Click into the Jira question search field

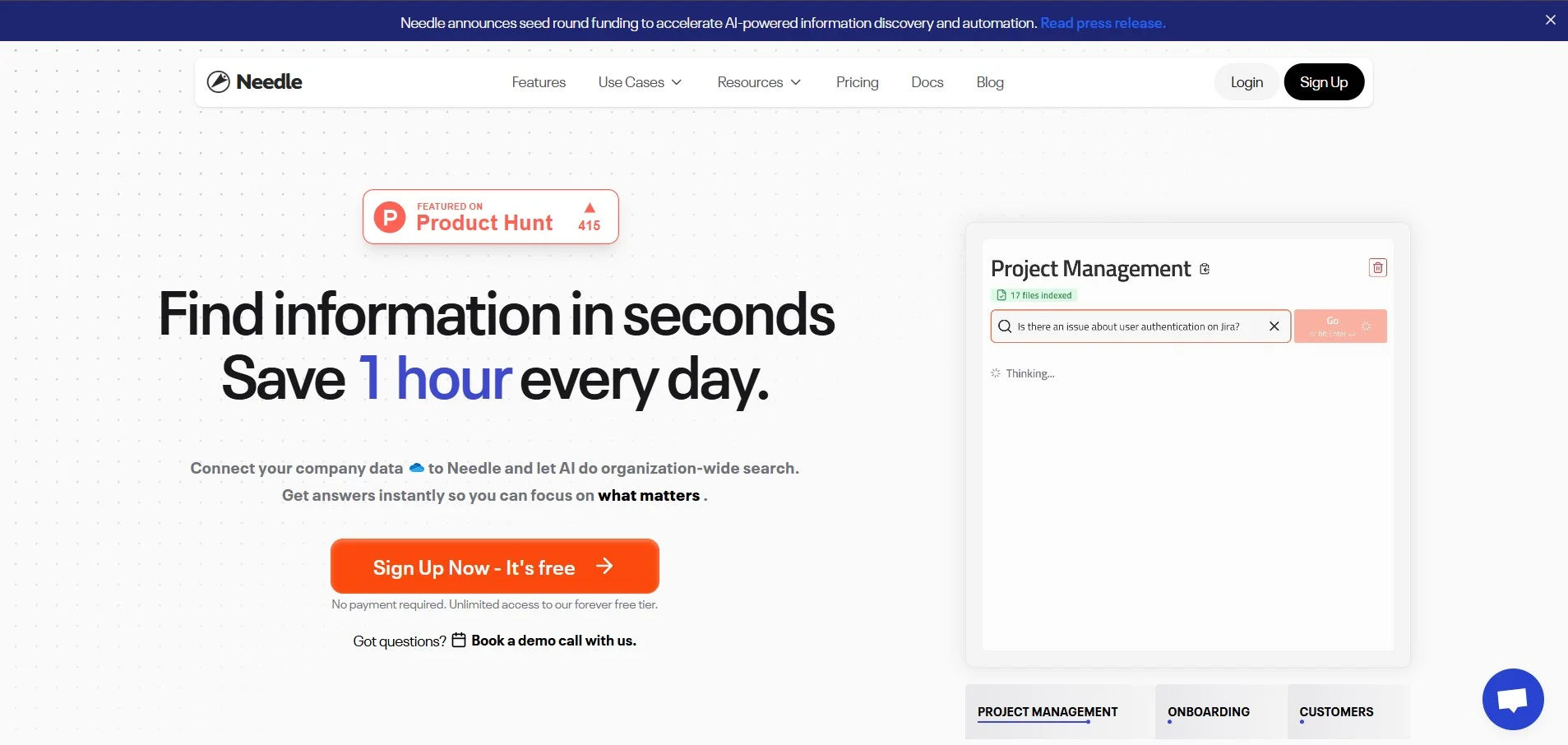1135,326
